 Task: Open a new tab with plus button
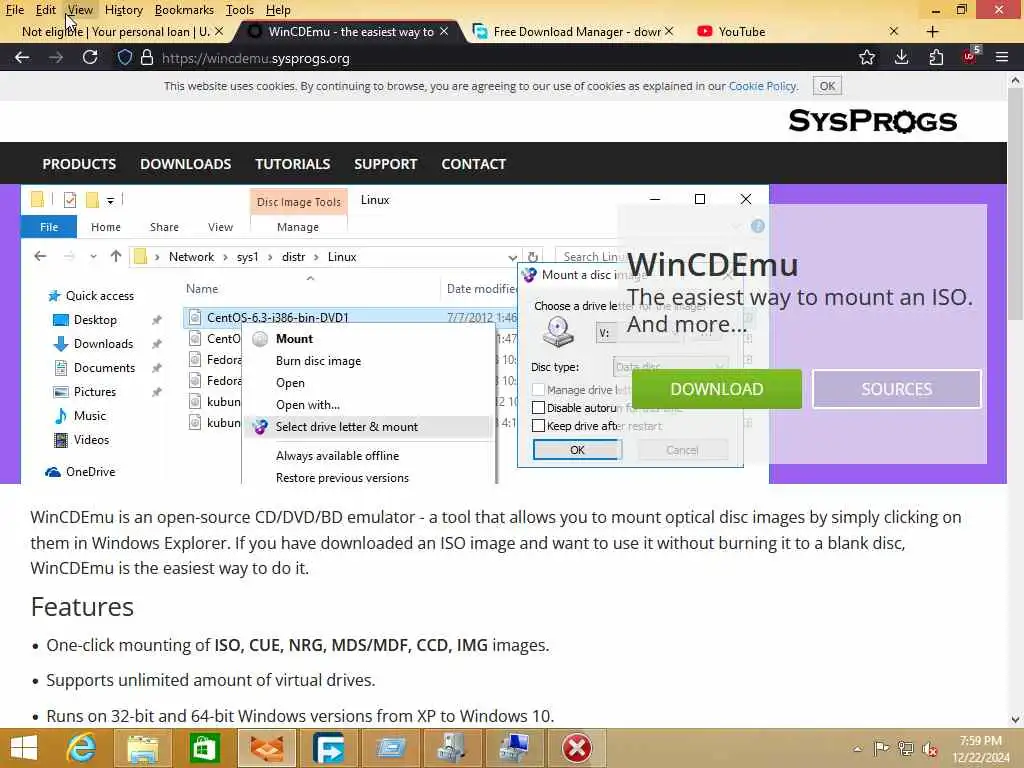coord(932,31)
